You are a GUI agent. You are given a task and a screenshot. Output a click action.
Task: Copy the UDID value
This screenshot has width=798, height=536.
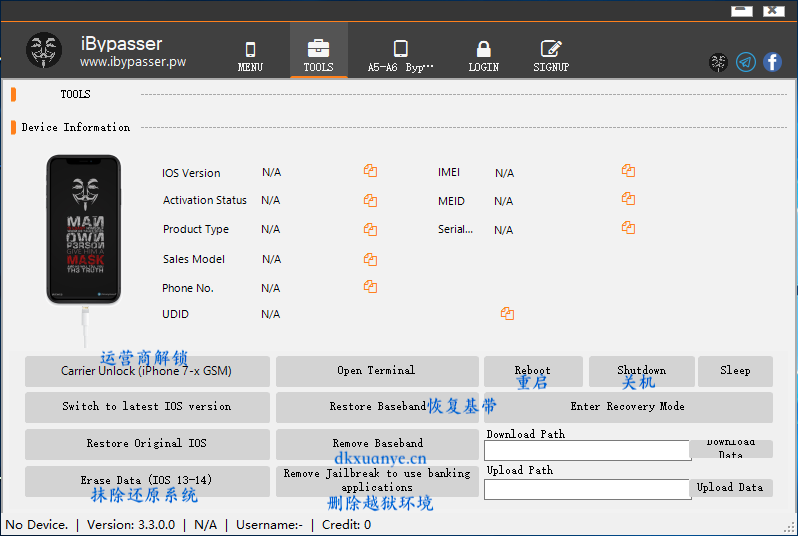pos(507,314)
